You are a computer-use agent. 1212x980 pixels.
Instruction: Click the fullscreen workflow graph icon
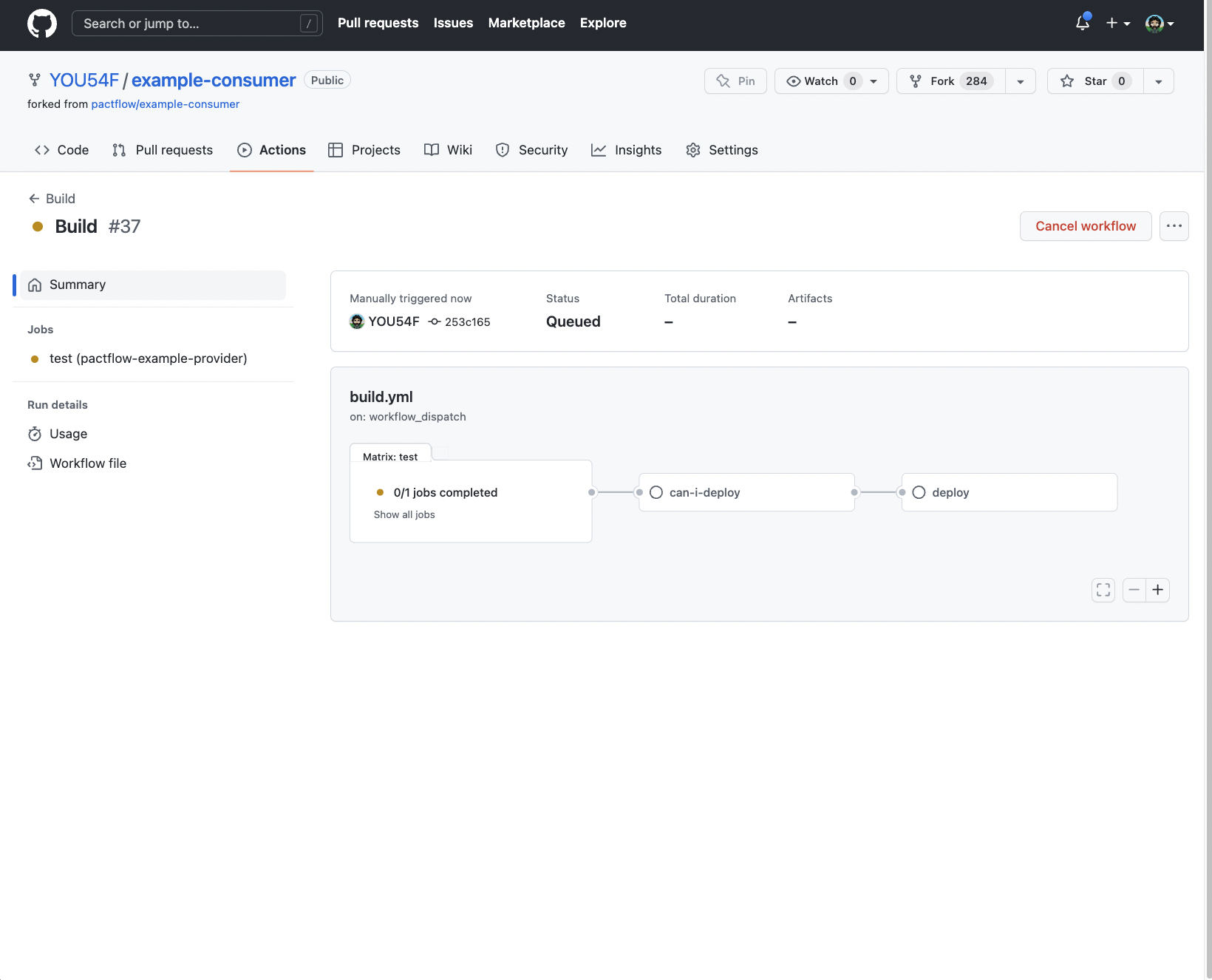pyautogui.click(x=1103, y=590)
